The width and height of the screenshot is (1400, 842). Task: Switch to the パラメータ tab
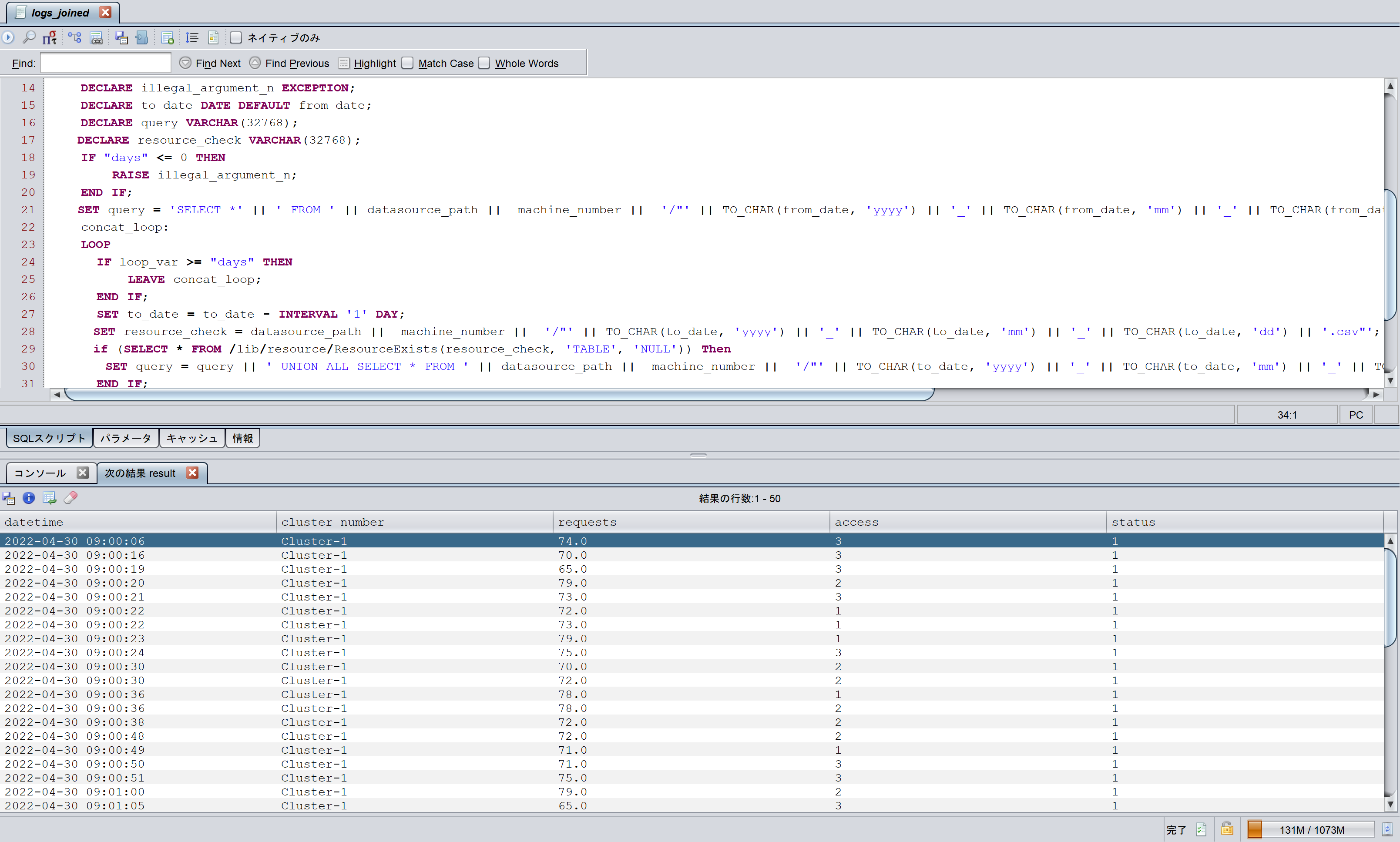click(x=126, y=438)
